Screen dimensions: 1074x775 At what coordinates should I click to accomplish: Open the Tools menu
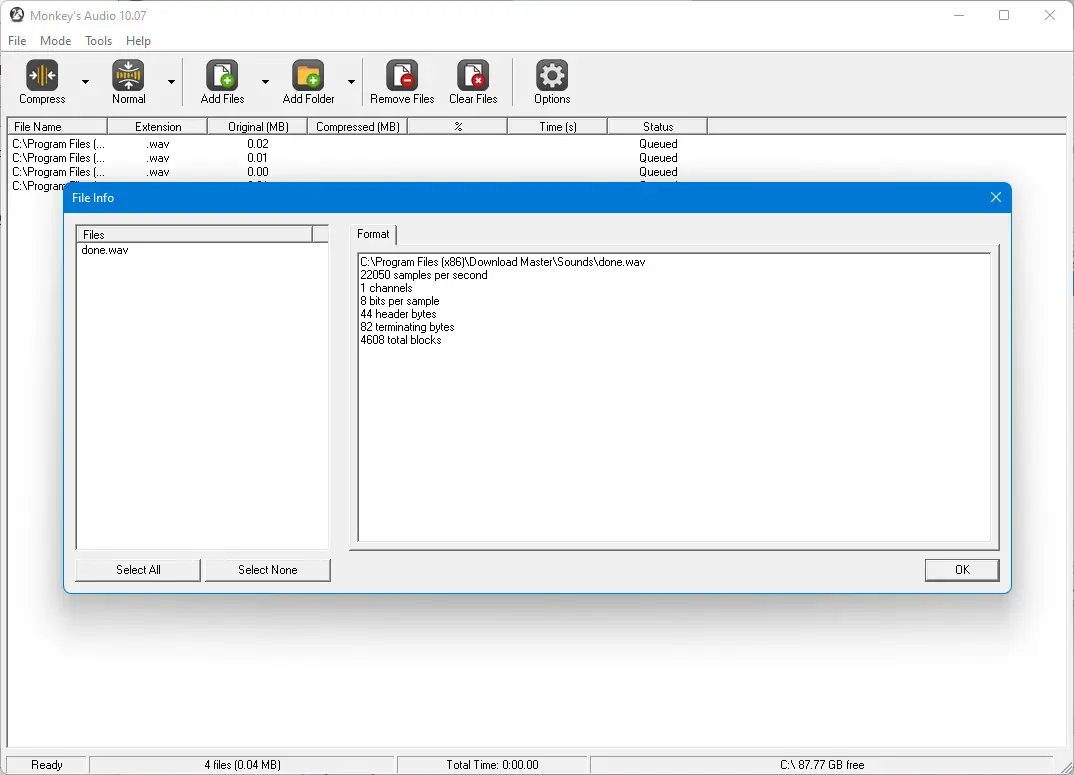tap(99, 40)
